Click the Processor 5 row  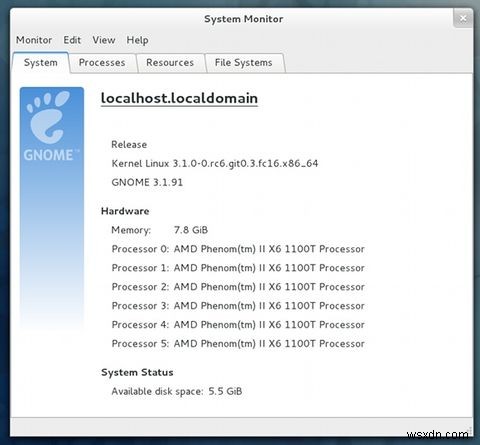tap(238, 344)
